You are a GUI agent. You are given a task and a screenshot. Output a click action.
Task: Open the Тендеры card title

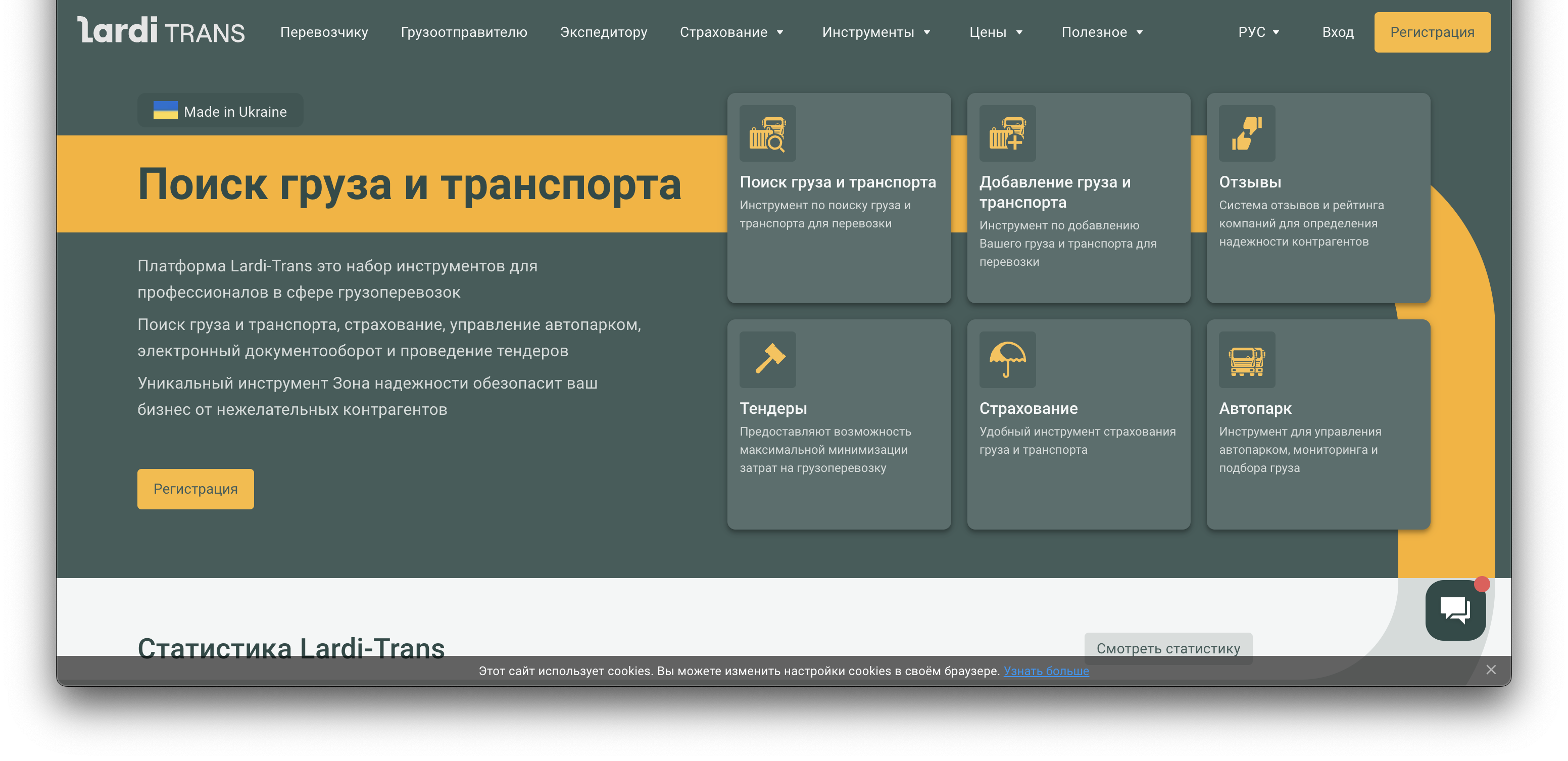(773, 408)
